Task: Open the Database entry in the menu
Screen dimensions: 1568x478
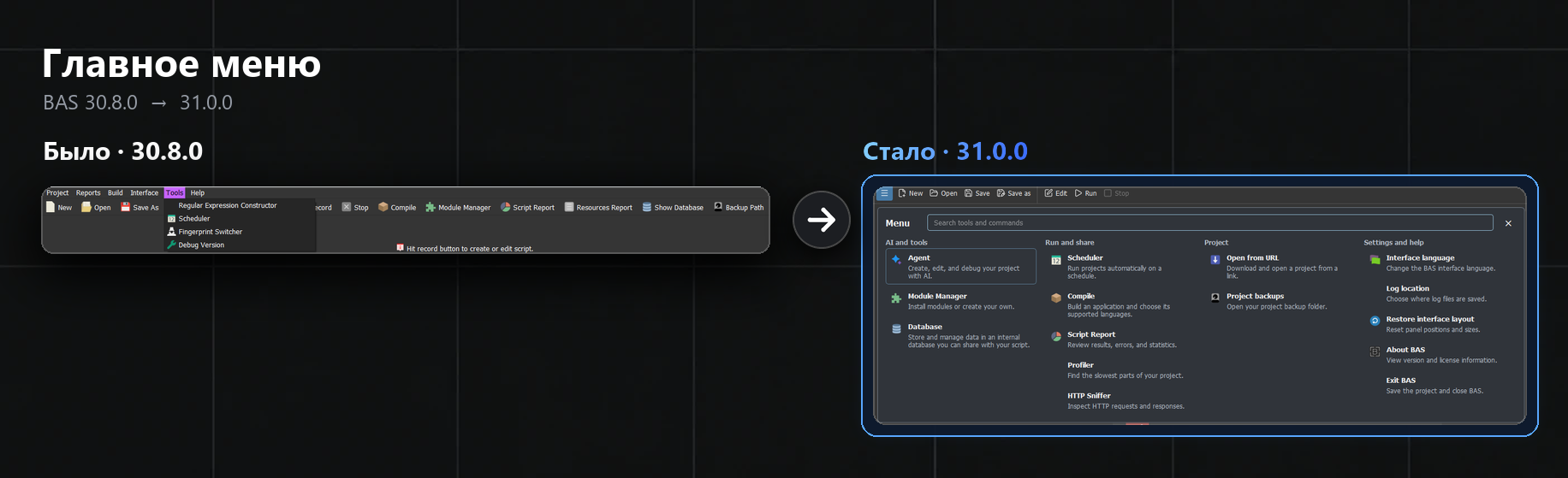Action: (x=960, y=335)
